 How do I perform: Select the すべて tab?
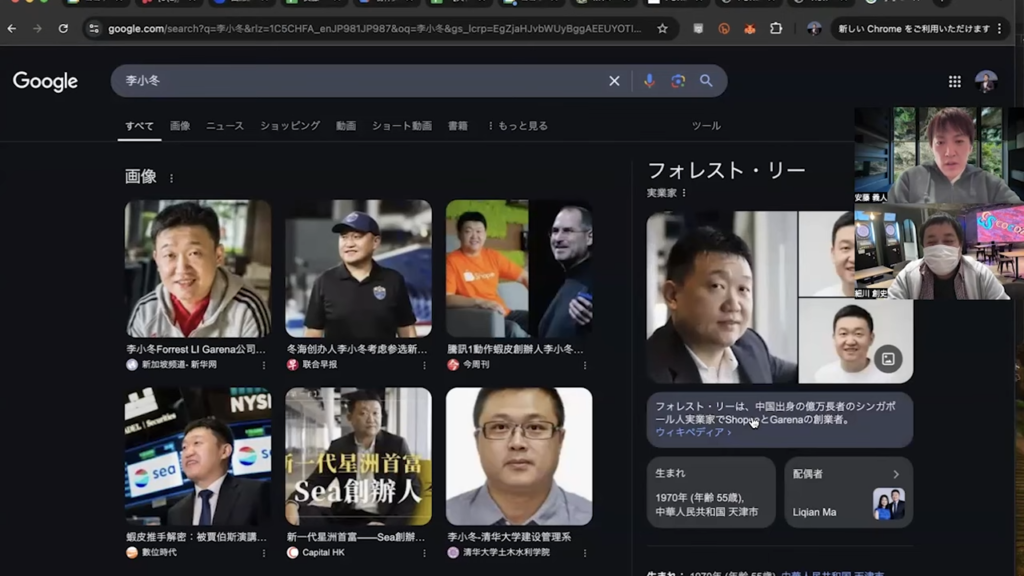pos(140,125)
